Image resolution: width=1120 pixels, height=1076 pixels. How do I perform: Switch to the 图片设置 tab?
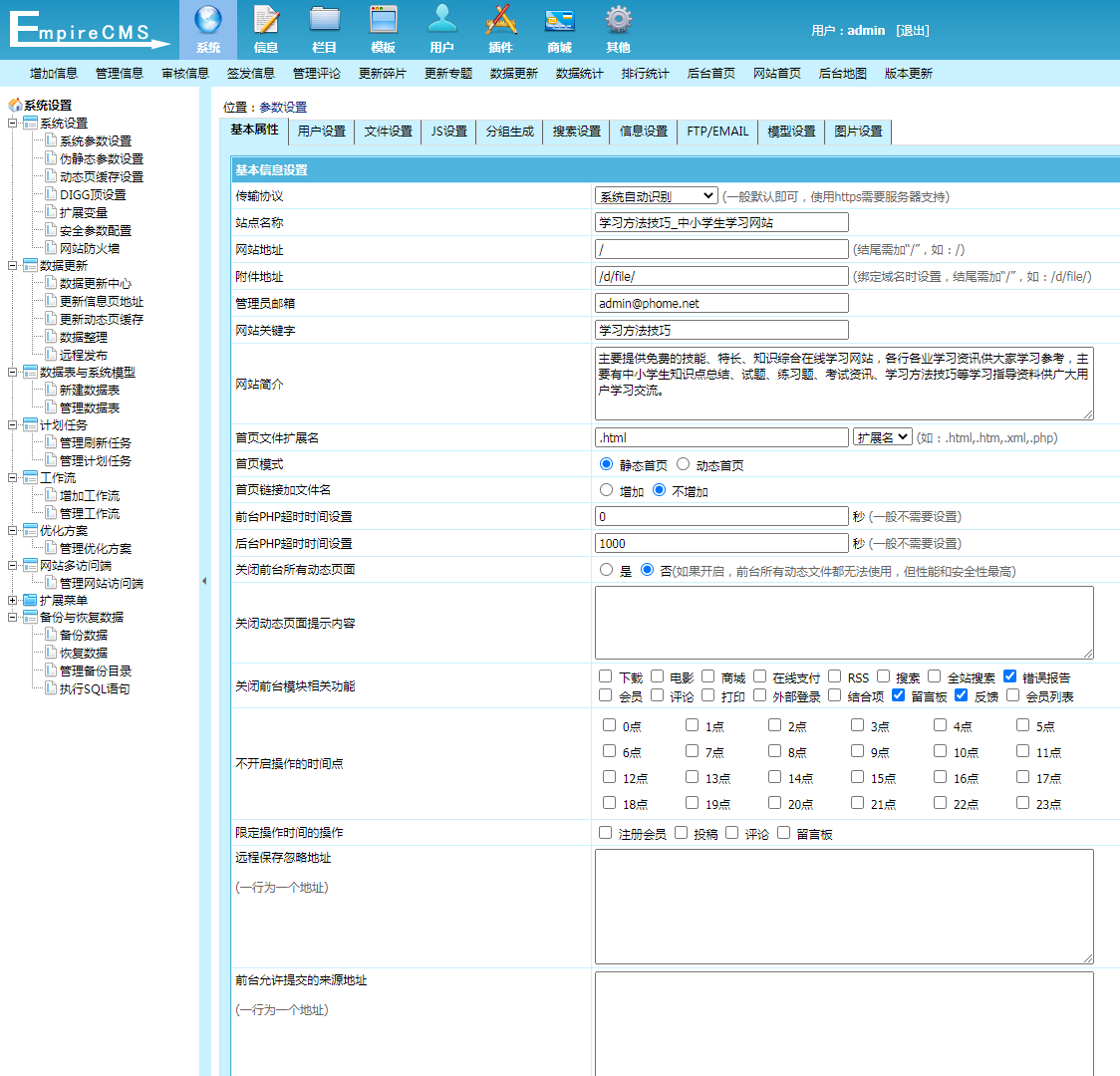pos(859,132)
